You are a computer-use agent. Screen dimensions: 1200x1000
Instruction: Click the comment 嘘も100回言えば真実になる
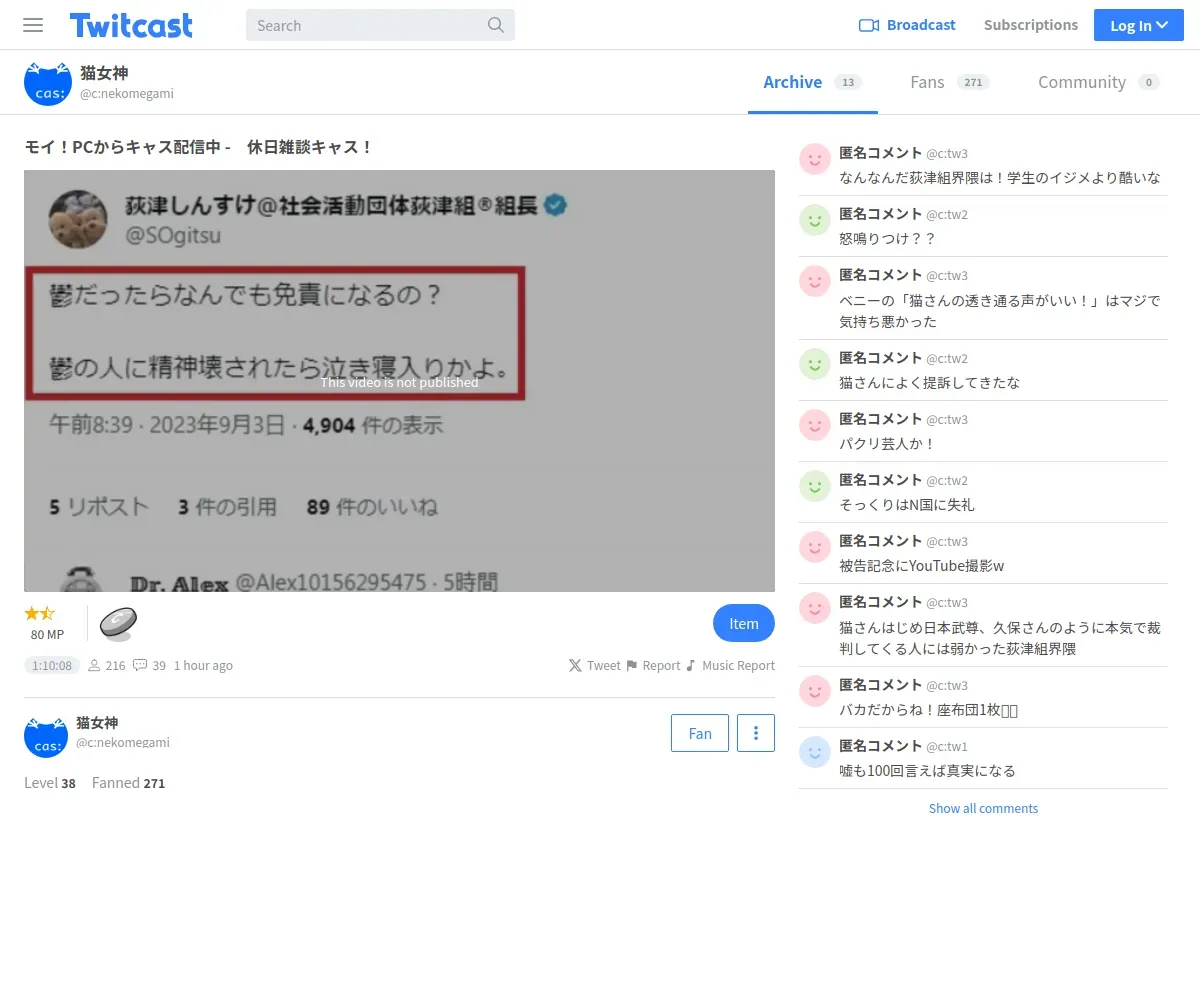927,770
